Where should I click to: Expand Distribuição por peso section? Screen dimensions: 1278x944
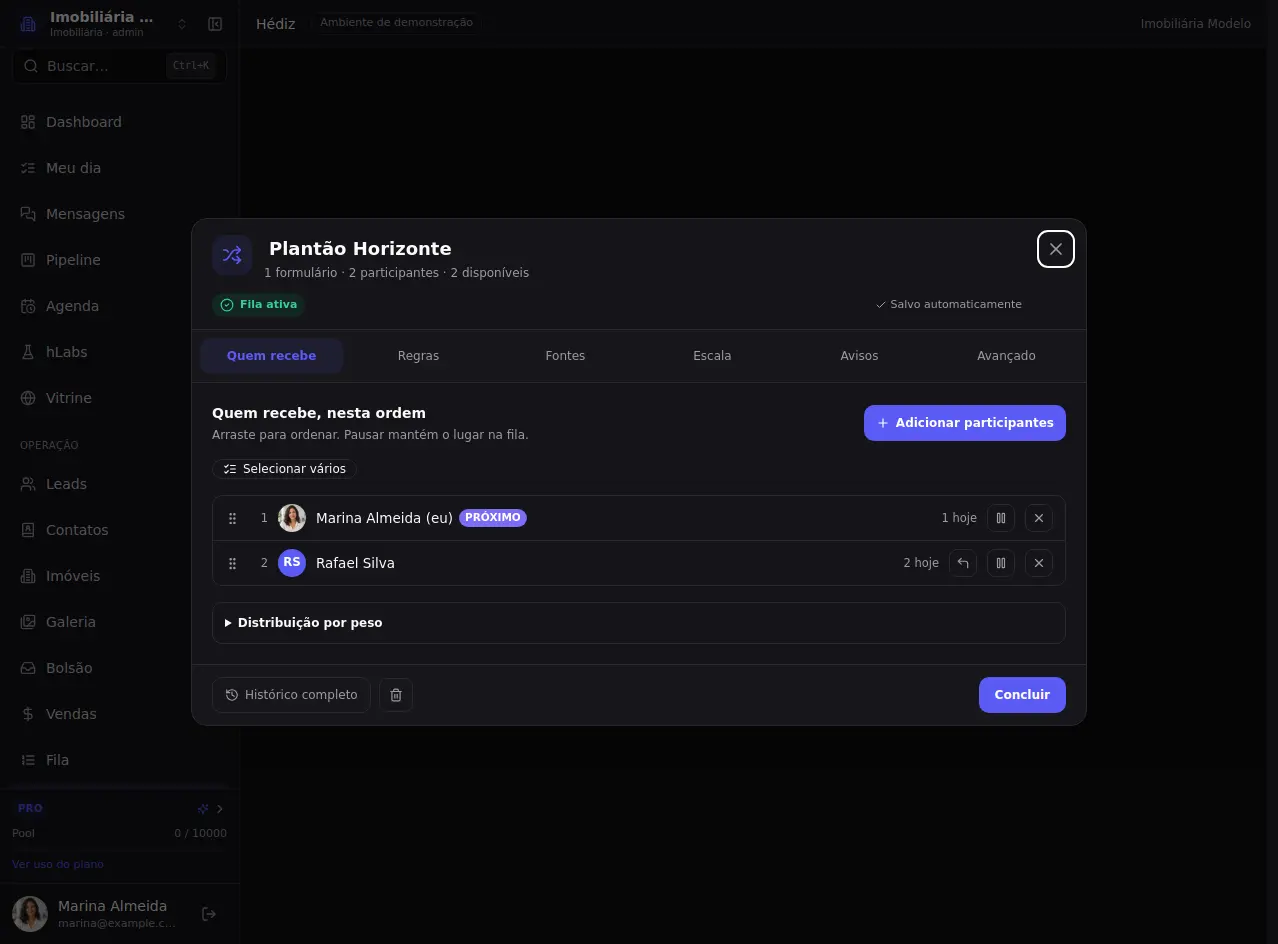[639, 623]
